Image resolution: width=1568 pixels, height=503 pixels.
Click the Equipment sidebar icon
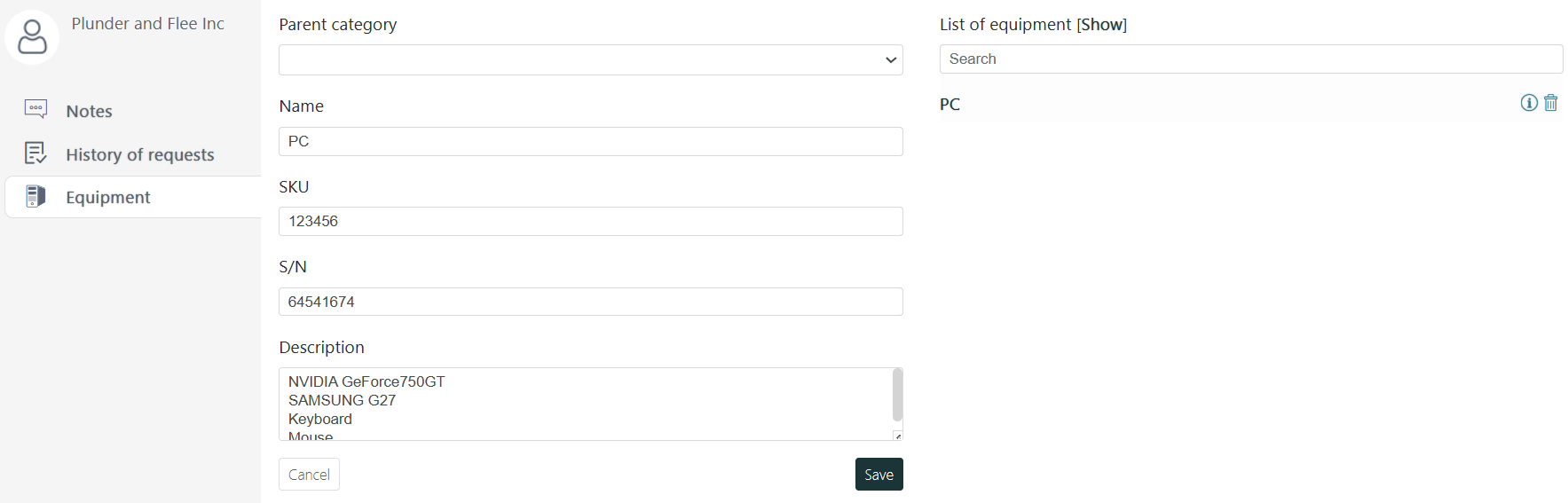click(35, 196)
